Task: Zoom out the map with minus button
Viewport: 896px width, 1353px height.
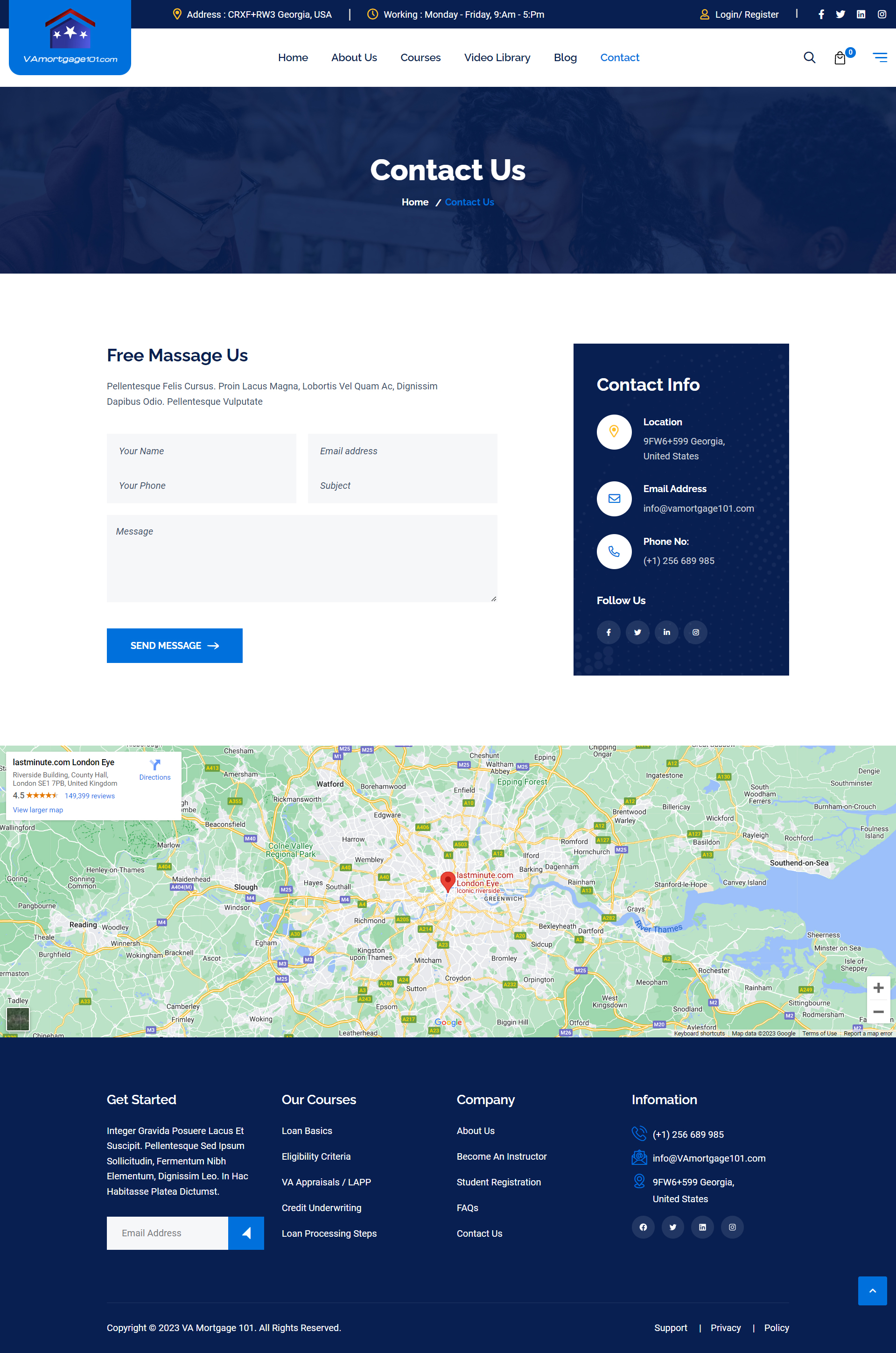Action: pyautogui.click(x=878, y=1012)
